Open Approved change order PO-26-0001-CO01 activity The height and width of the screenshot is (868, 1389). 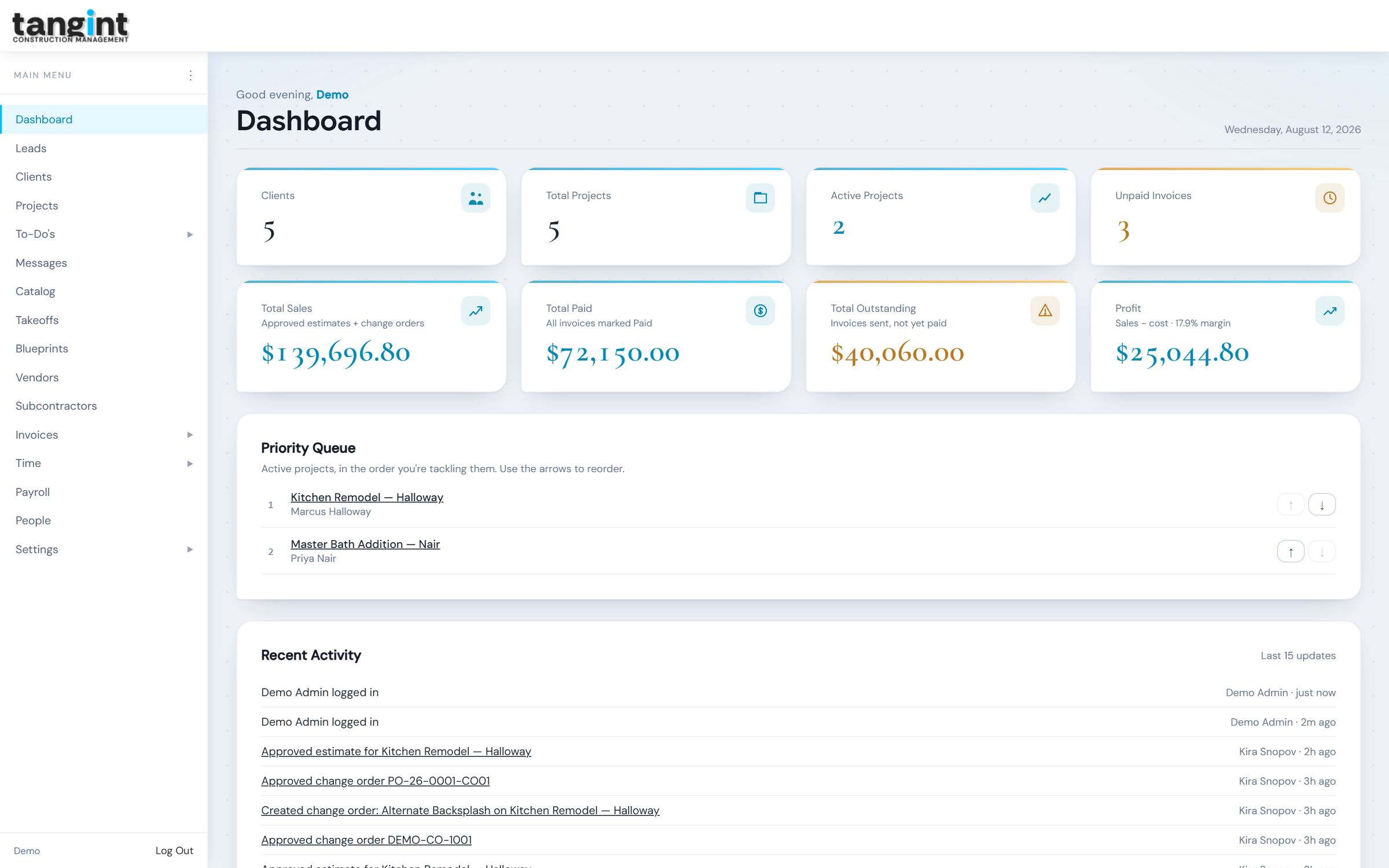[376, 781]
